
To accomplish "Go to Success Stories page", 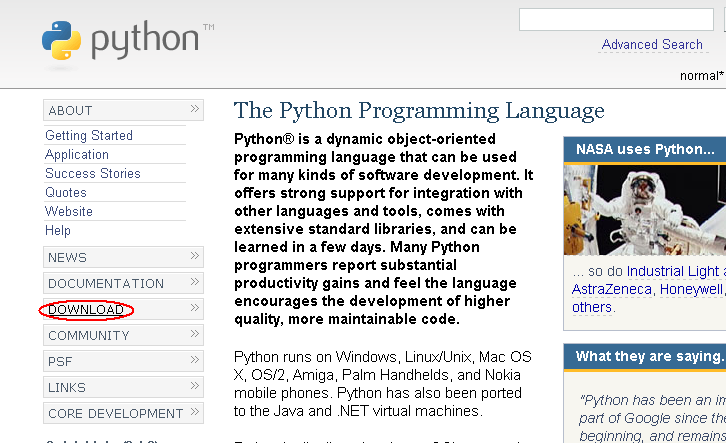I will tap(93, 174).
